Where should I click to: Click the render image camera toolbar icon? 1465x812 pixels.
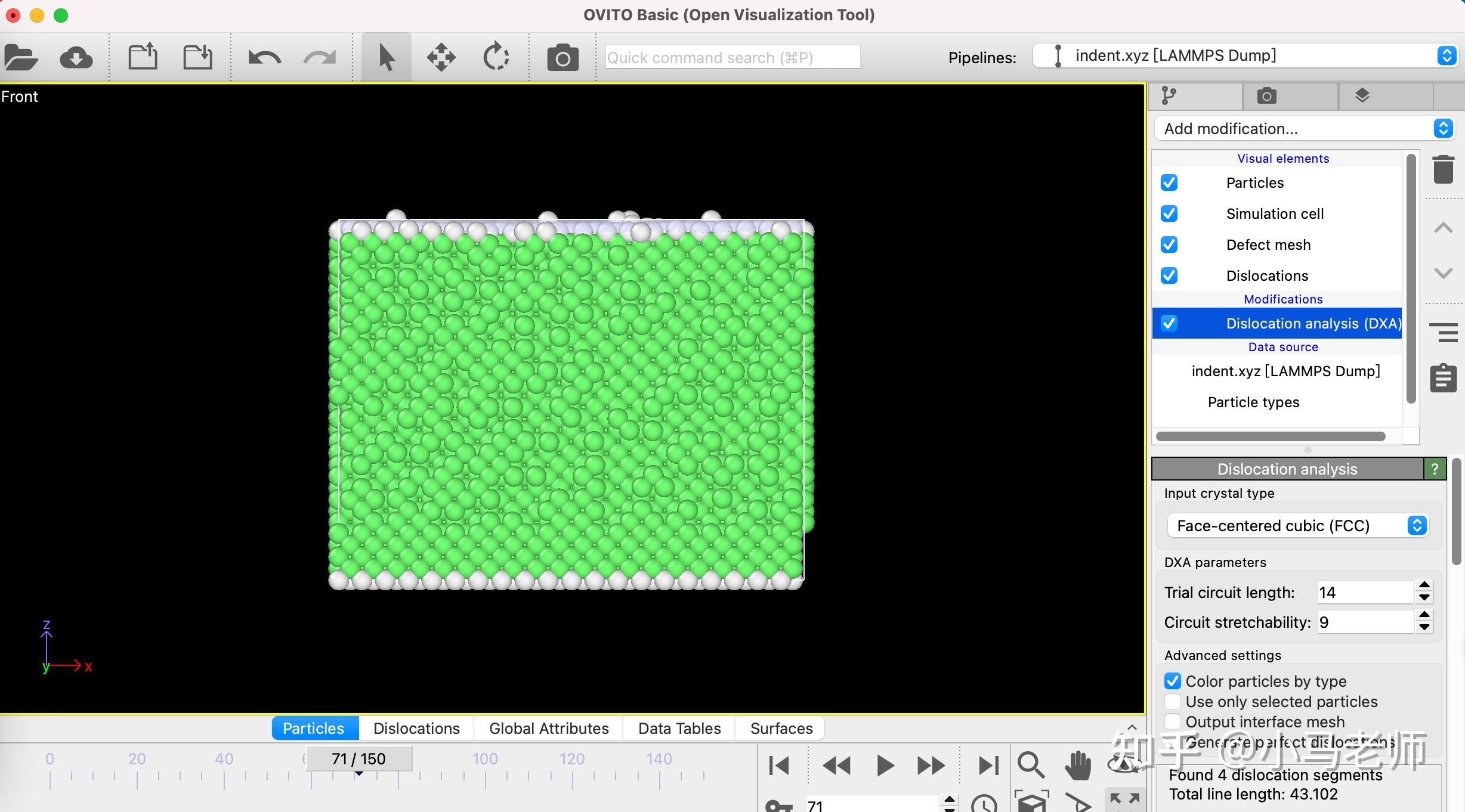562,58
